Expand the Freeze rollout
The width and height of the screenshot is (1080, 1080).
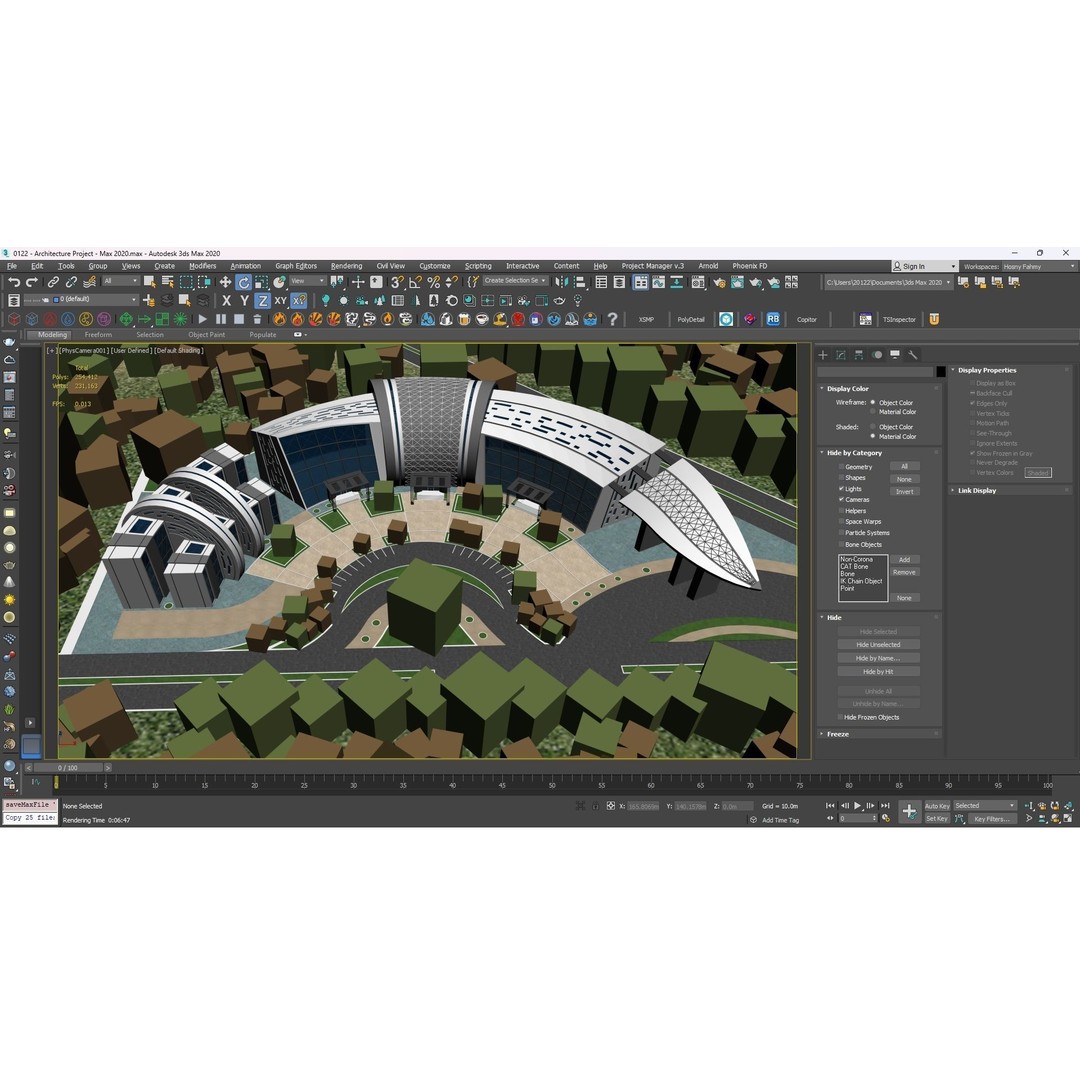[x=878, y=734]
